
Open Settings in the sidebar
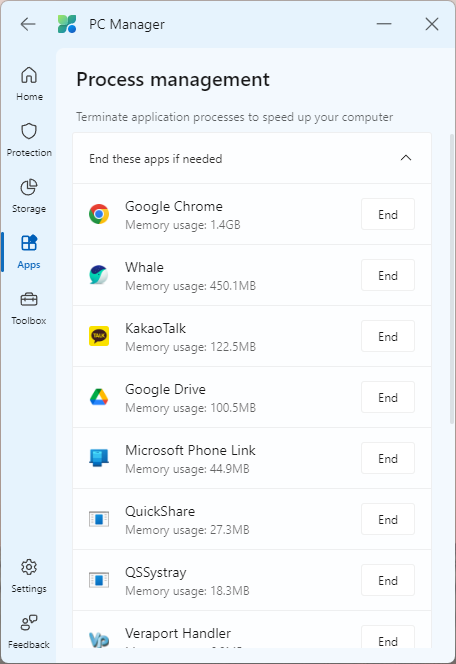[x=29, y=576]
